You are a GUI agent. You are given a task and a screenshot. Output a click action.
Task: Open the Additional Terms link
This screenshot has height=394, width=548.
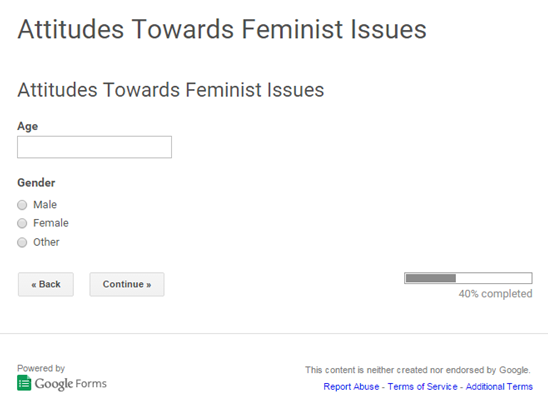(x=499, y=387)
